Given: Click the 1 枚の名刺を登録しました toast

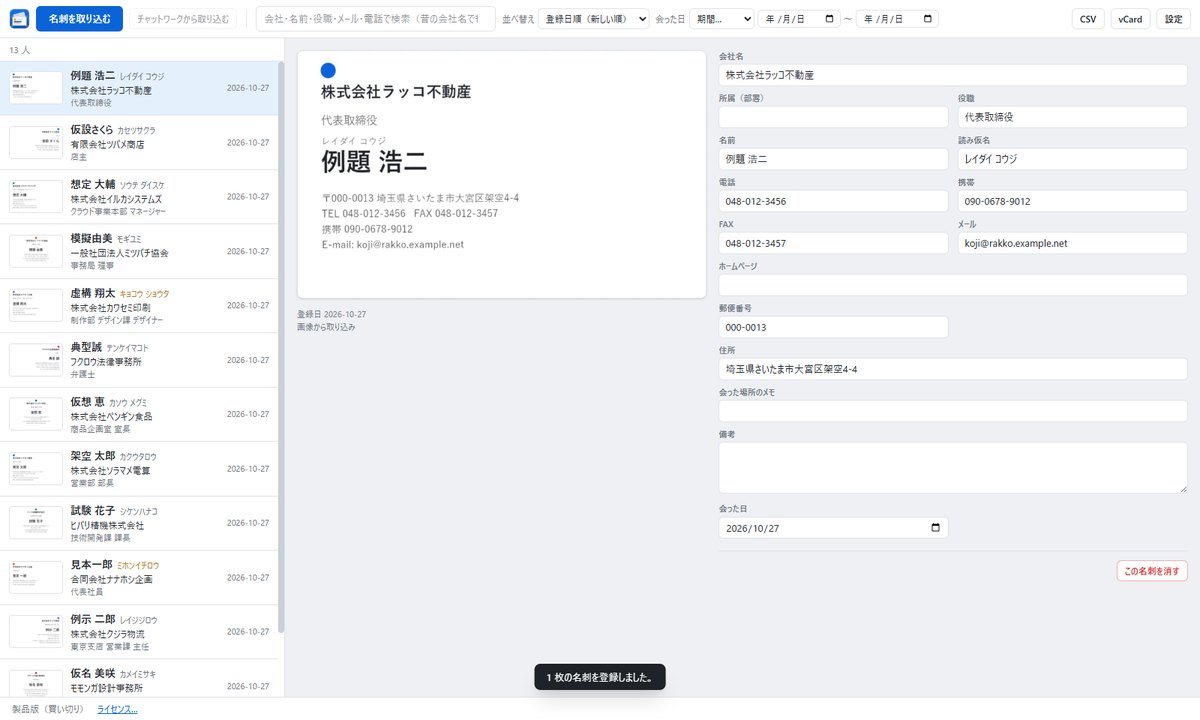Looking at the screenshot, I should 600,677.
